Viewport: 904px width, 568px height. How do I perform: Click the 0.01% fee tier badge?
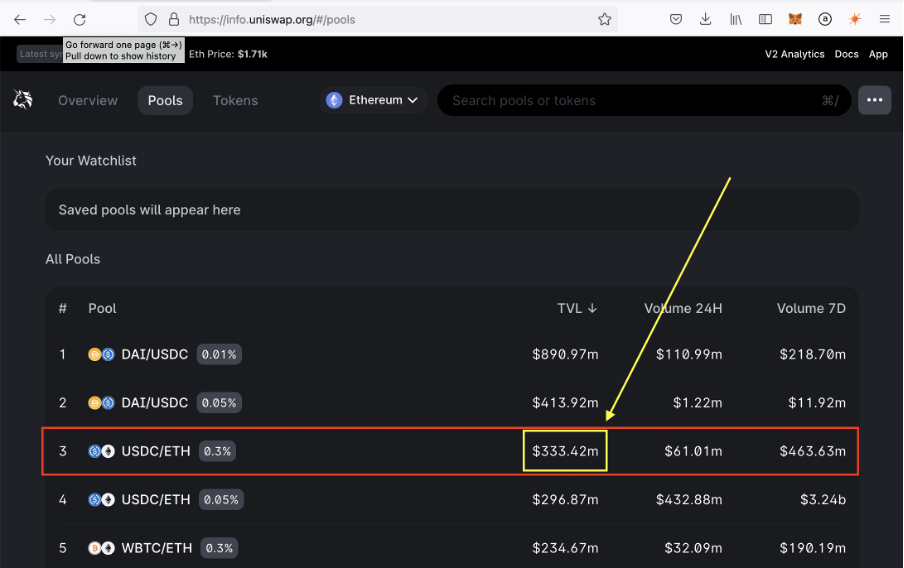click(x=219, y=354)
